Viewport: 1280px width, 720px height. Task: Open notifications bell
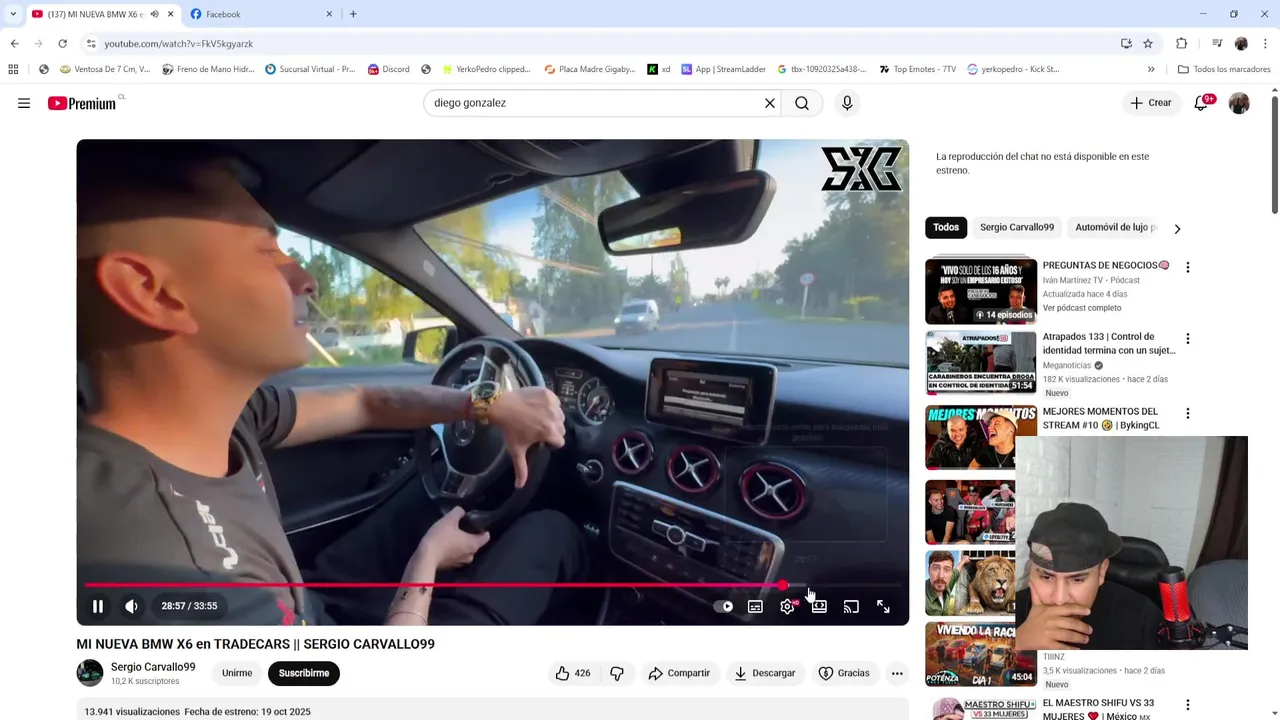click(1201, 103)
